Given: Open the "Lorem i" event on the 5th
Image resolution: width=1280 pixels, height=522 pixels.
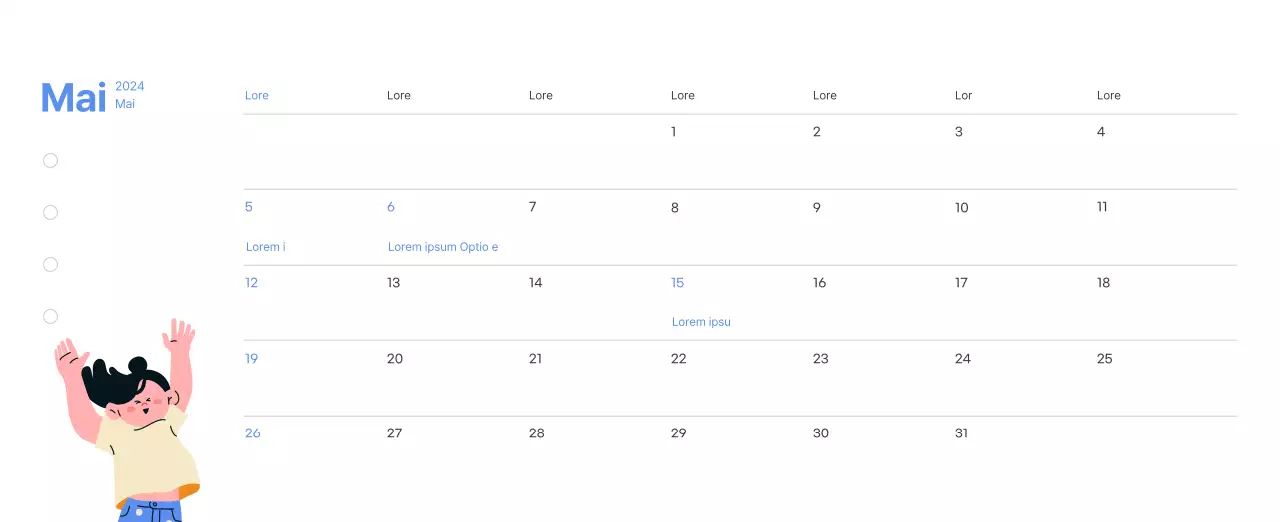Looking at the screenshot, I should [265, 247].
